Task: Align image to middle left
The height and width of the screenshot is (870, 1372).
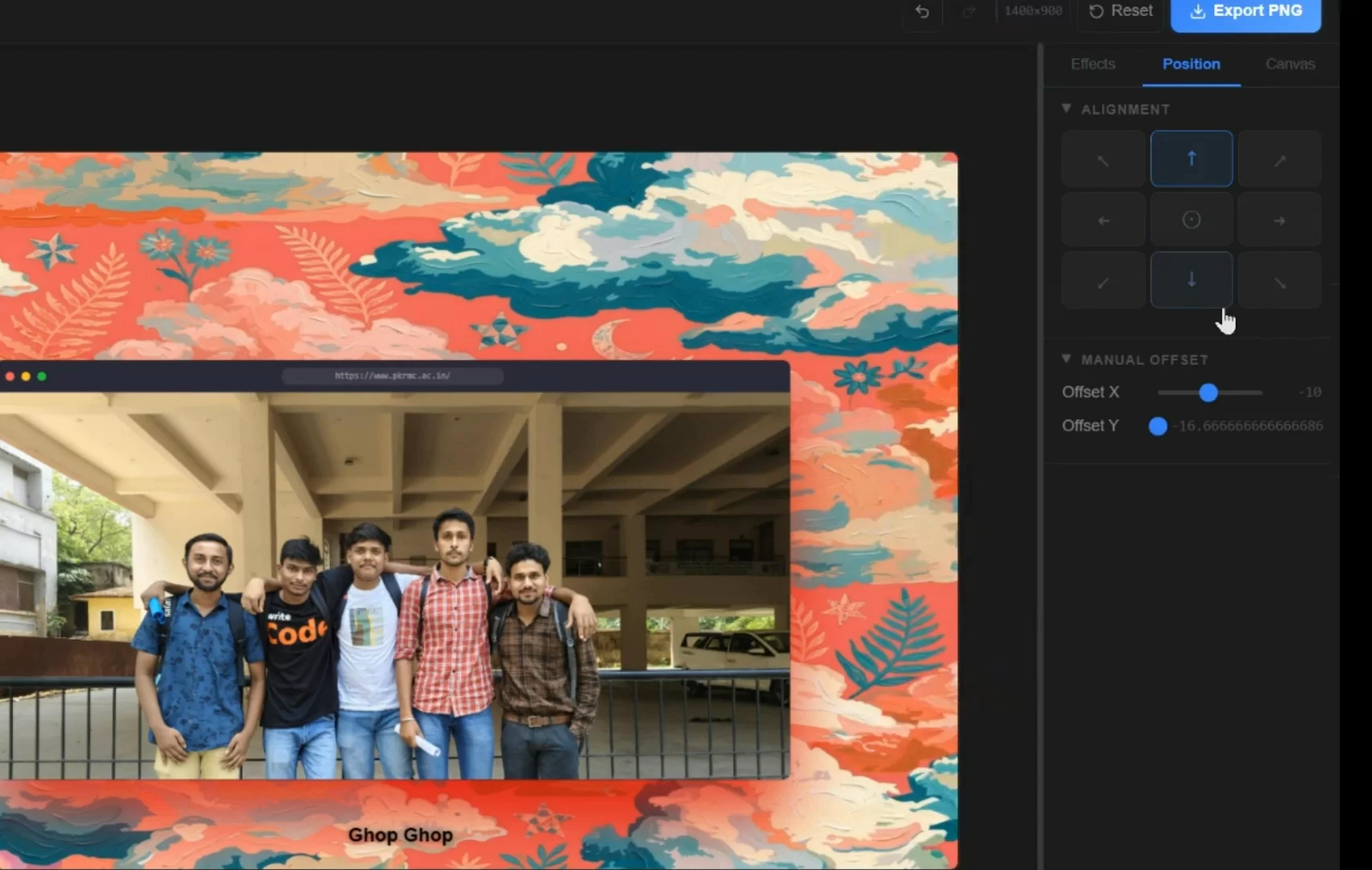Action: pyautogui.click(x=1103, y=220)
